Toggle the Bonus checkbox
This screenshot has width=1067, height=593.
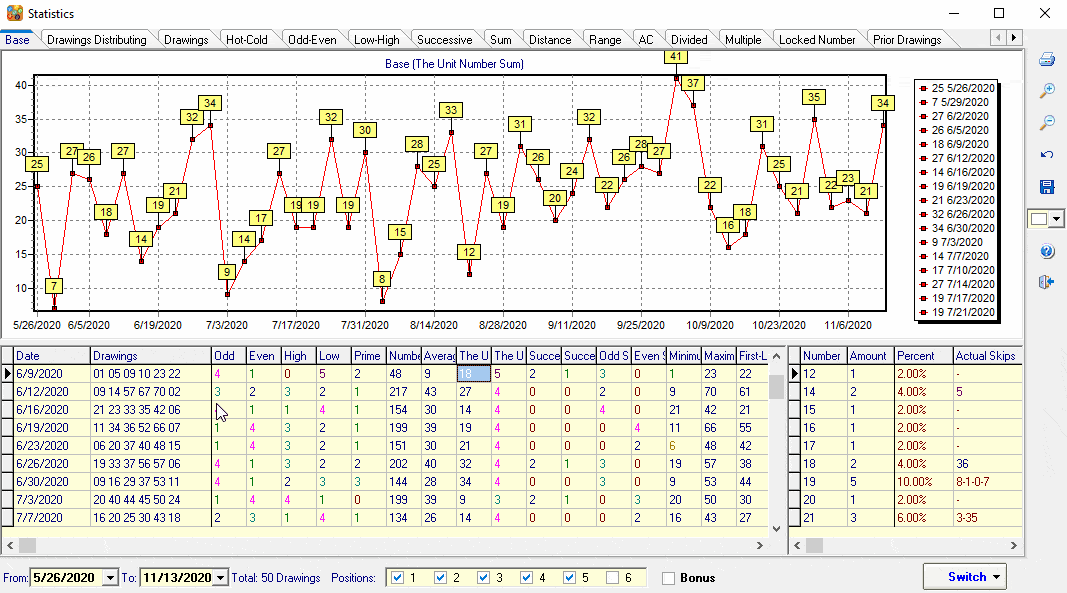[x=669, y=578]
